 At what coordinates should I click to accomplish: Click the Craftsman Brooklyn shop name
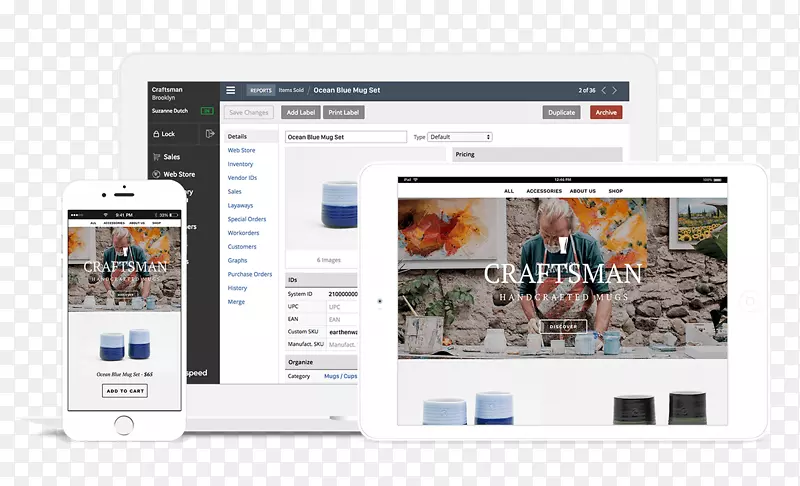tap(167, 93)
